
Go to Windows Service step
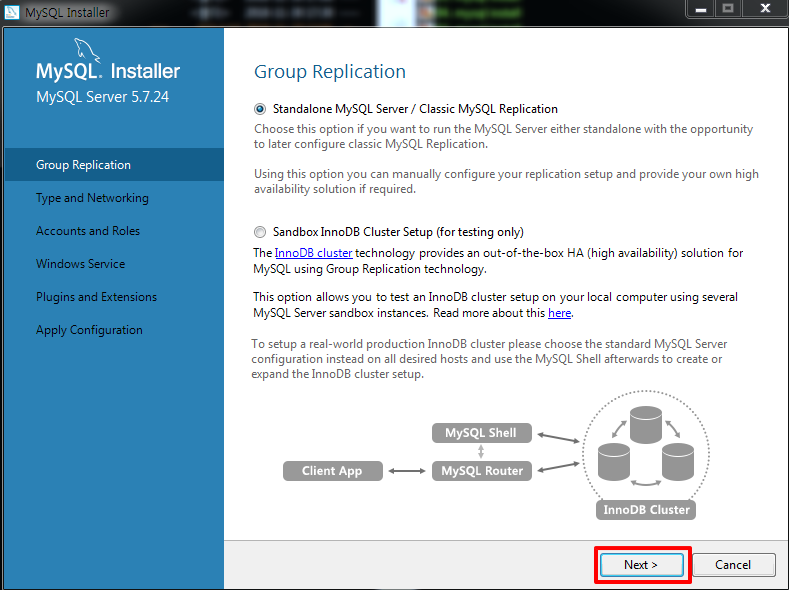81,264
